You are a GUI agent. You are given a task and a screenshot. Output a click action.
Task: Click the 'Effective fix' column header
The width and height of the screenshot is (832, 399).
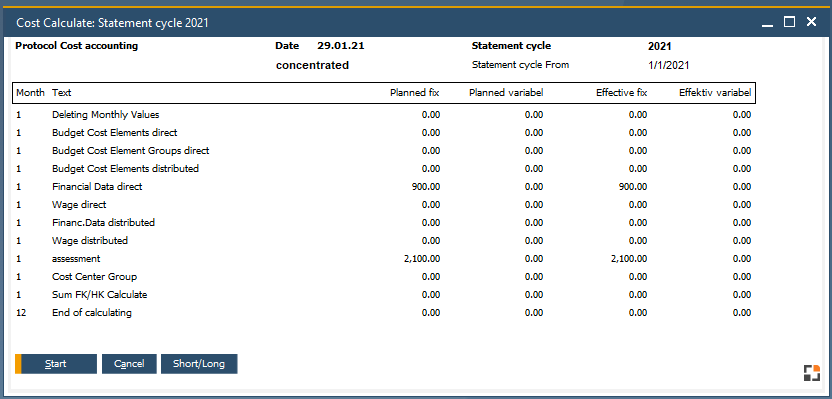pyautogui.click(x=621, y=93)
